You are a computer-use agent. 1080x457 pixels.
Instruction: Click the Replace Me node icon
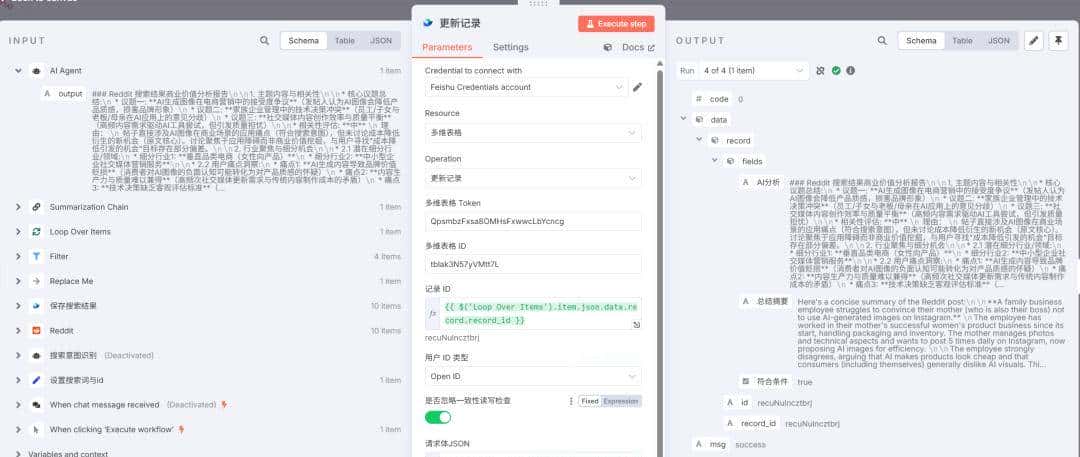pyautogui.click(x=37, y=281)
